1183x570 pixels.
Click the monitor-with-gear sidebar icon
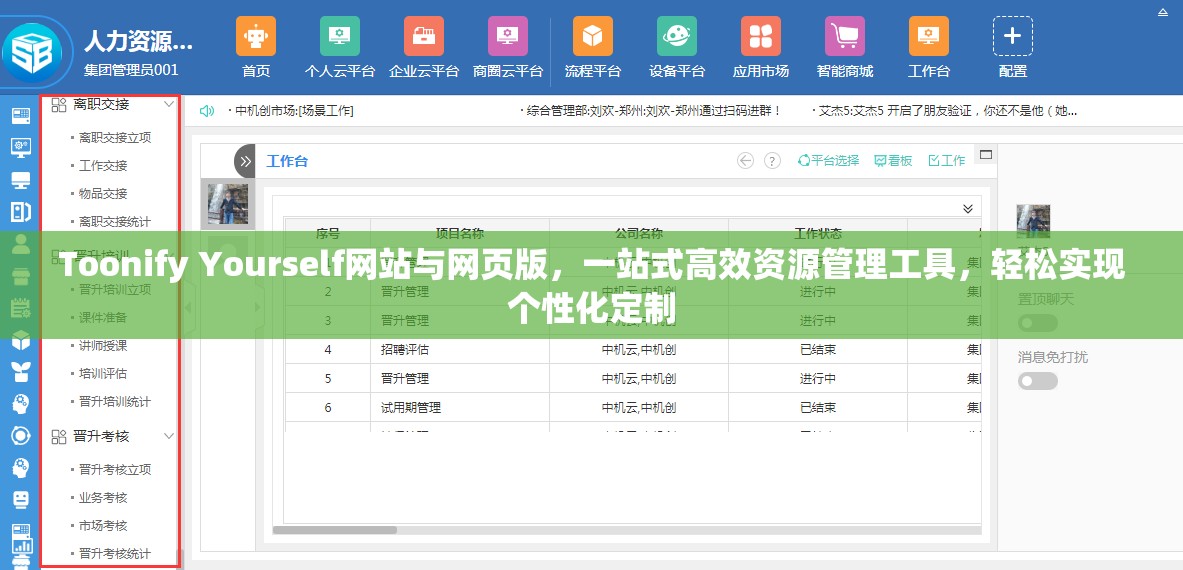20,147
